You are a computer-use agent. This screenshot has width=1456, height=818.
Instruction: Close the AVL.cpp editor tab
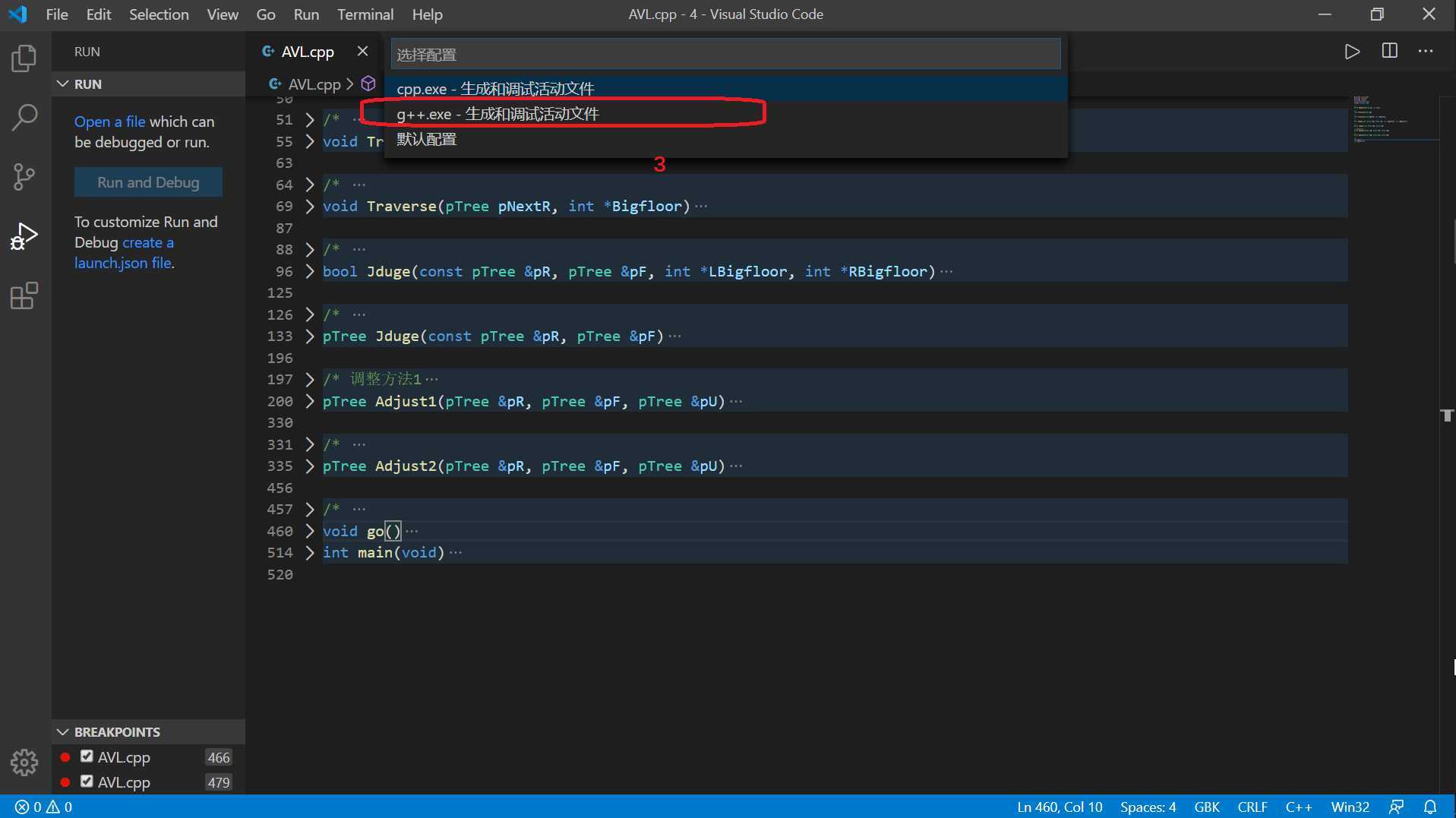[x=362, y=51]
